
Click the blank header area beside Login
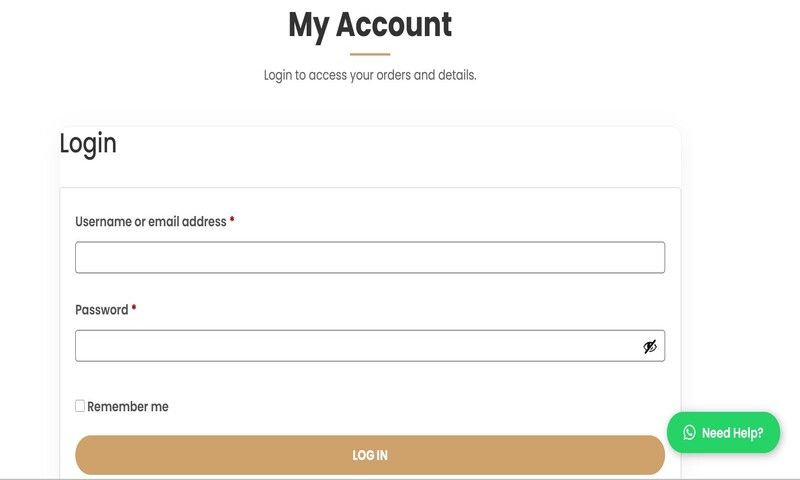tap(400, 155)
